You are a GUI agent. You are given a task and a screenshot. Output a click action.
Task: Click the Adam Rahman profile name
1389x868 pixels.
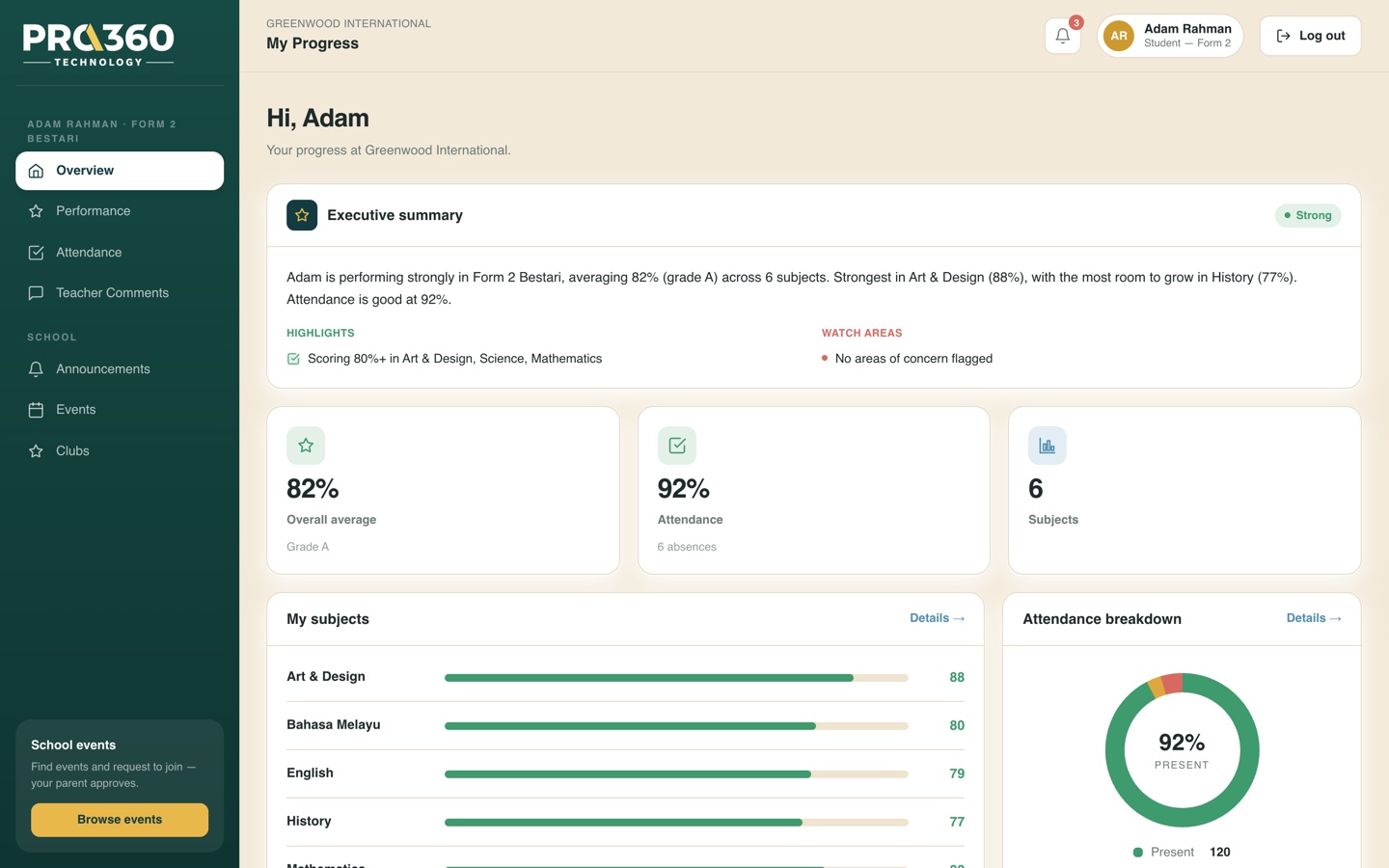point(1187,29)
